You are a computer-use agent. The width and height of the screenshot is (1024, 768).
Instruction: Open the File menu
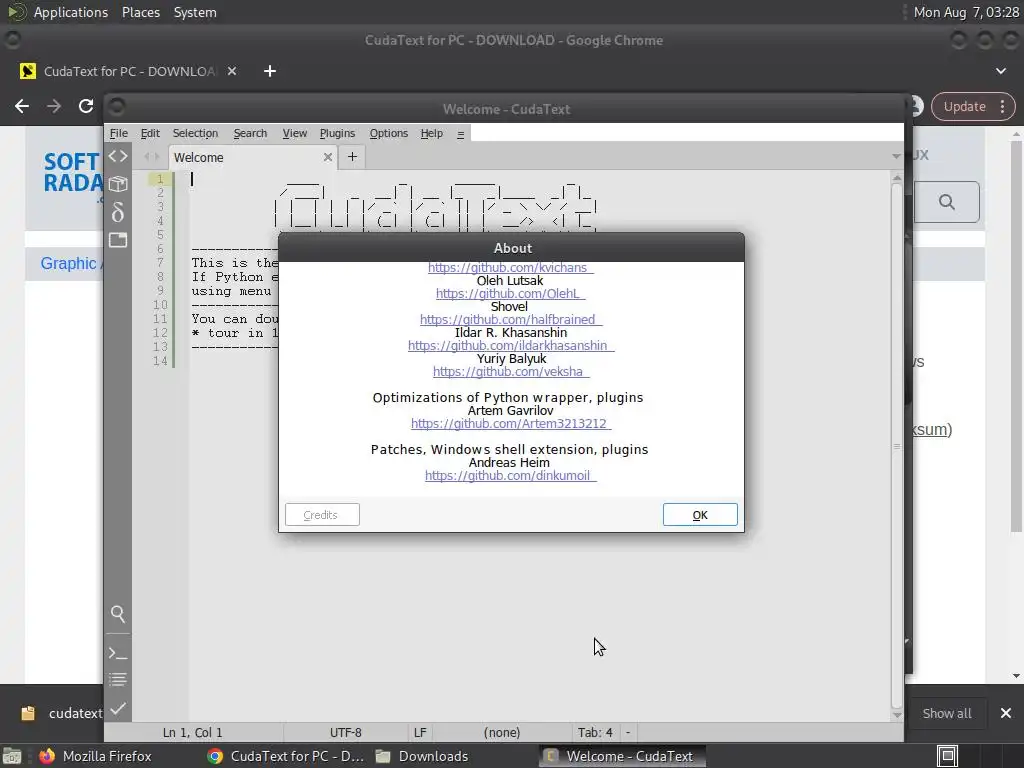point(118,133)
